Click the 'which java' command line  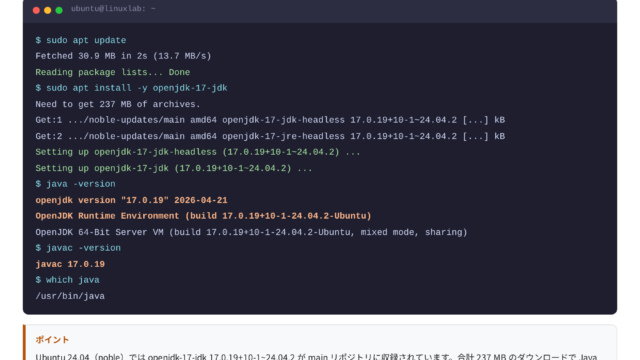coord(67,280)
